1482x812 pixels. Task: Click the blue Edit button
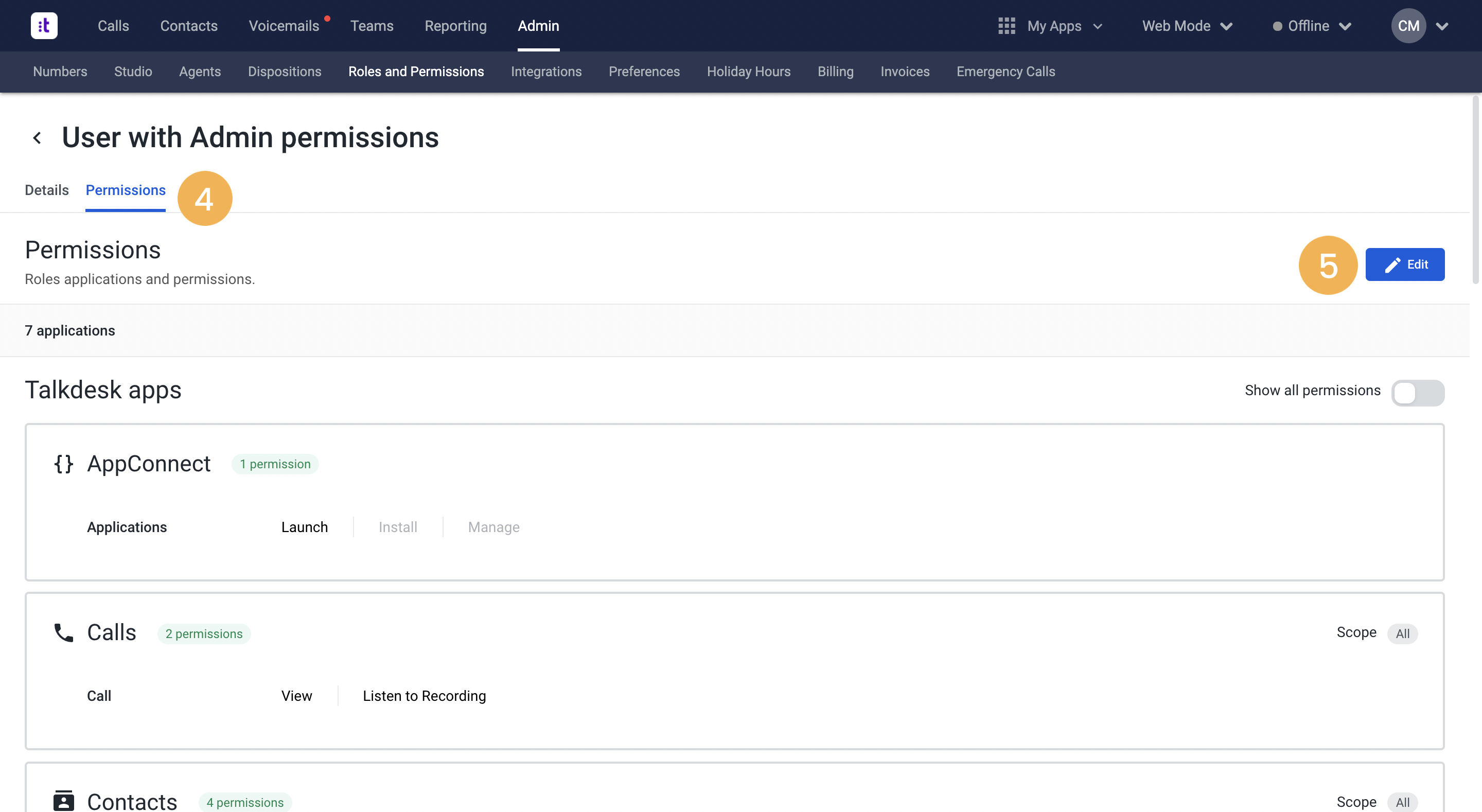[x=1405, y=264]
